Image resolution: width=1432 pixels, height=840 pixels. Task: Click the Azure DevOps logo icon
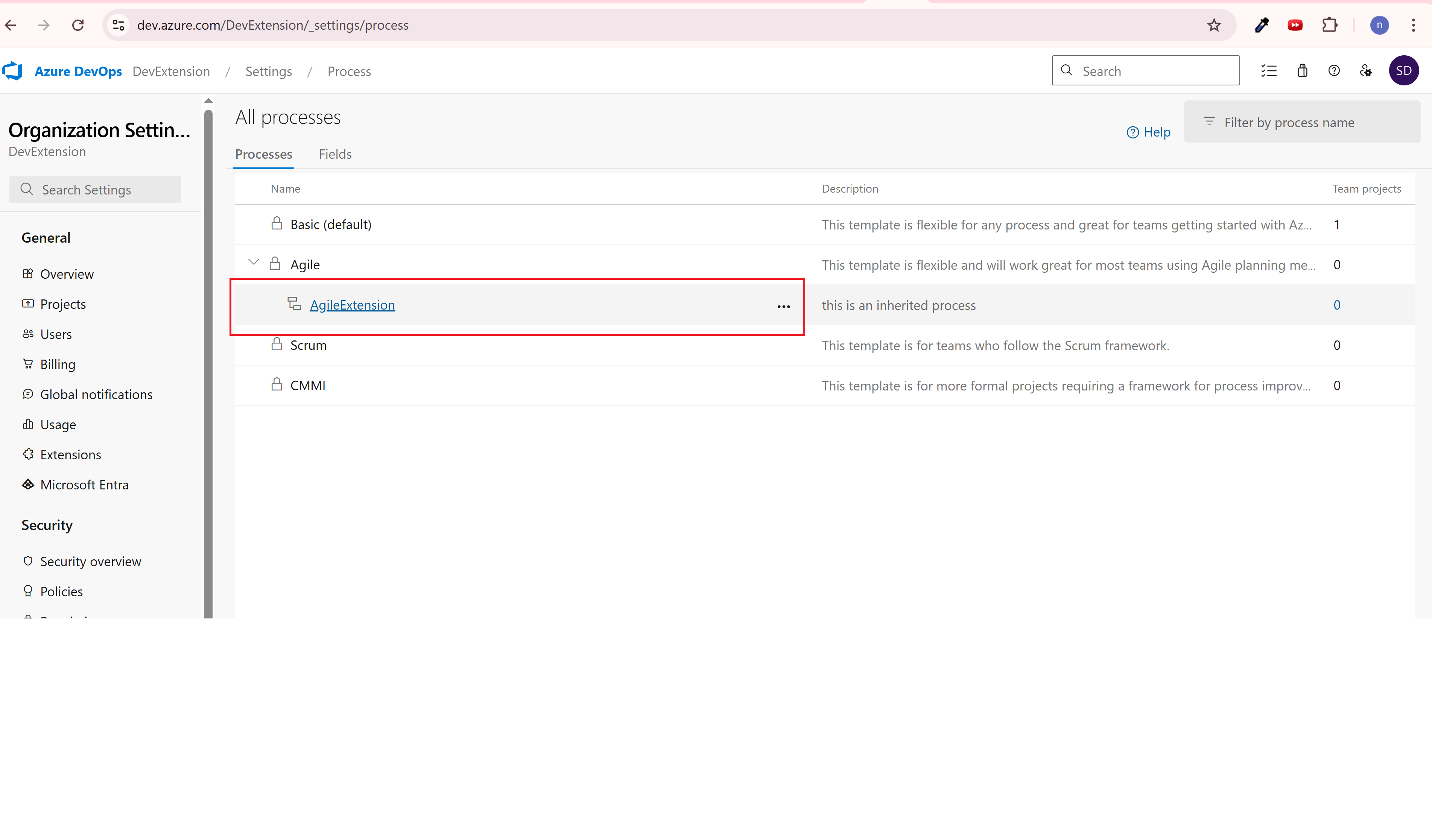pos(12,71)
